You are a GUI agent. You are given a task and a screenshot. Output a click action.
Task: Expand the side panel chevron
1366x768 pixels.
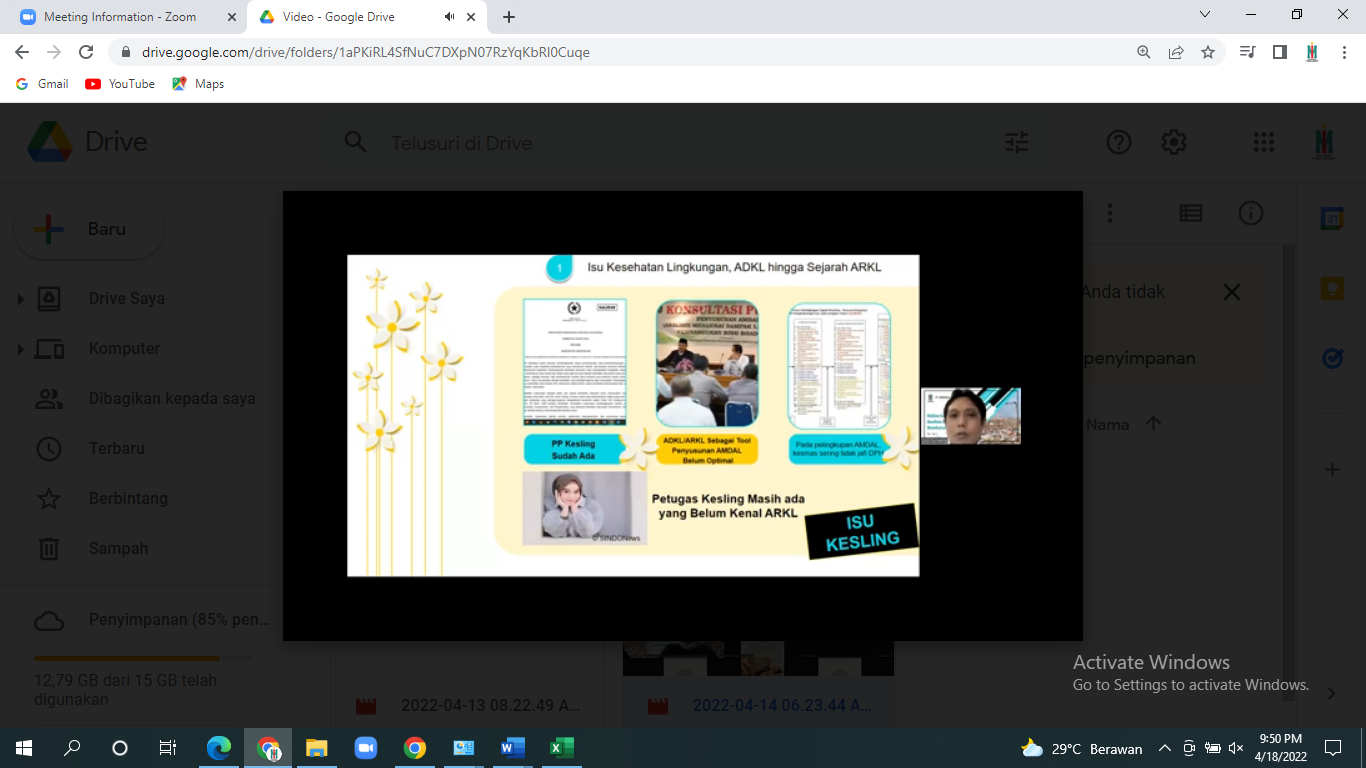[1331, 693]
